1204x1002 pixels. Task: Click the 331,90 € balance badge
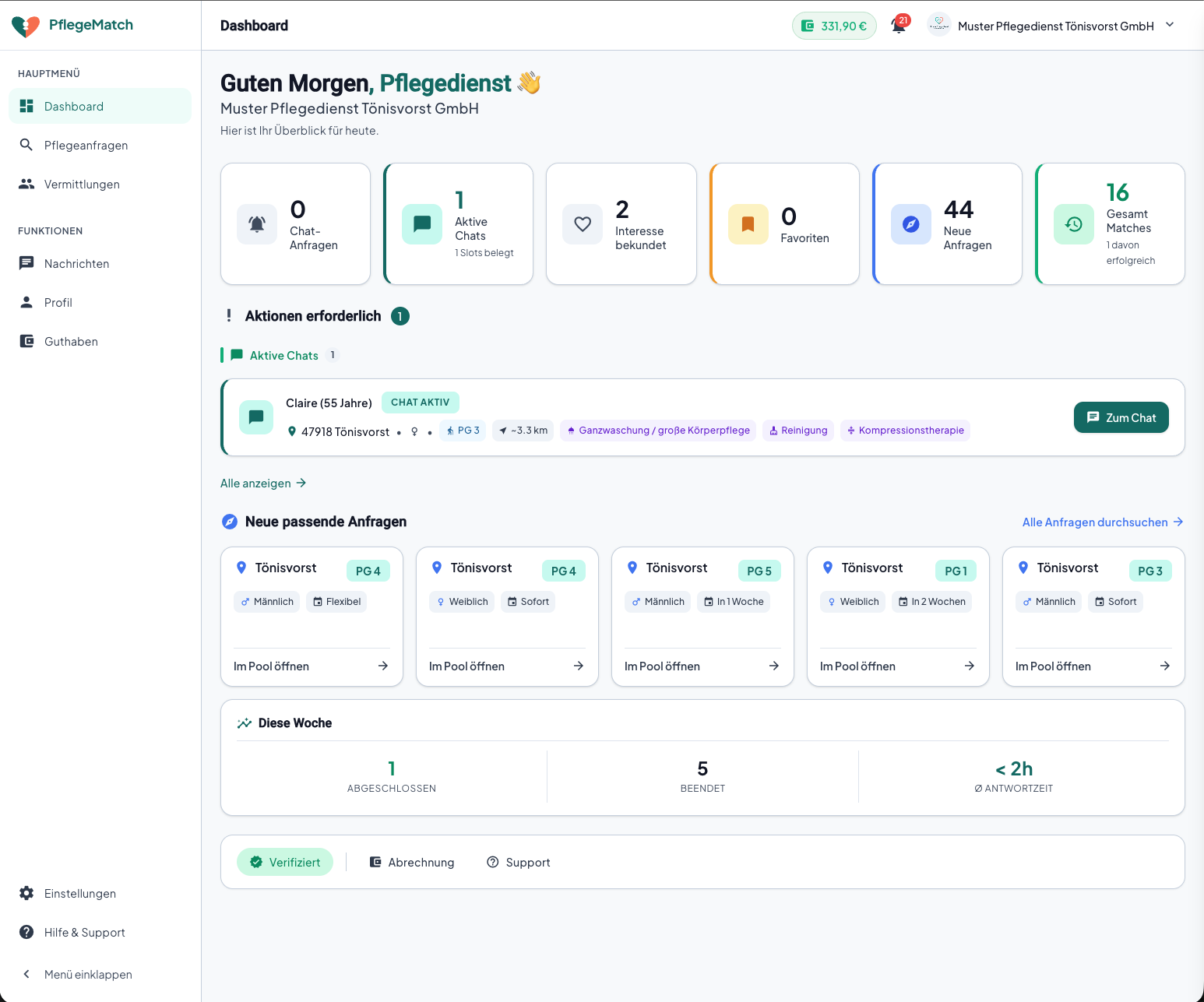pos(834,26)
